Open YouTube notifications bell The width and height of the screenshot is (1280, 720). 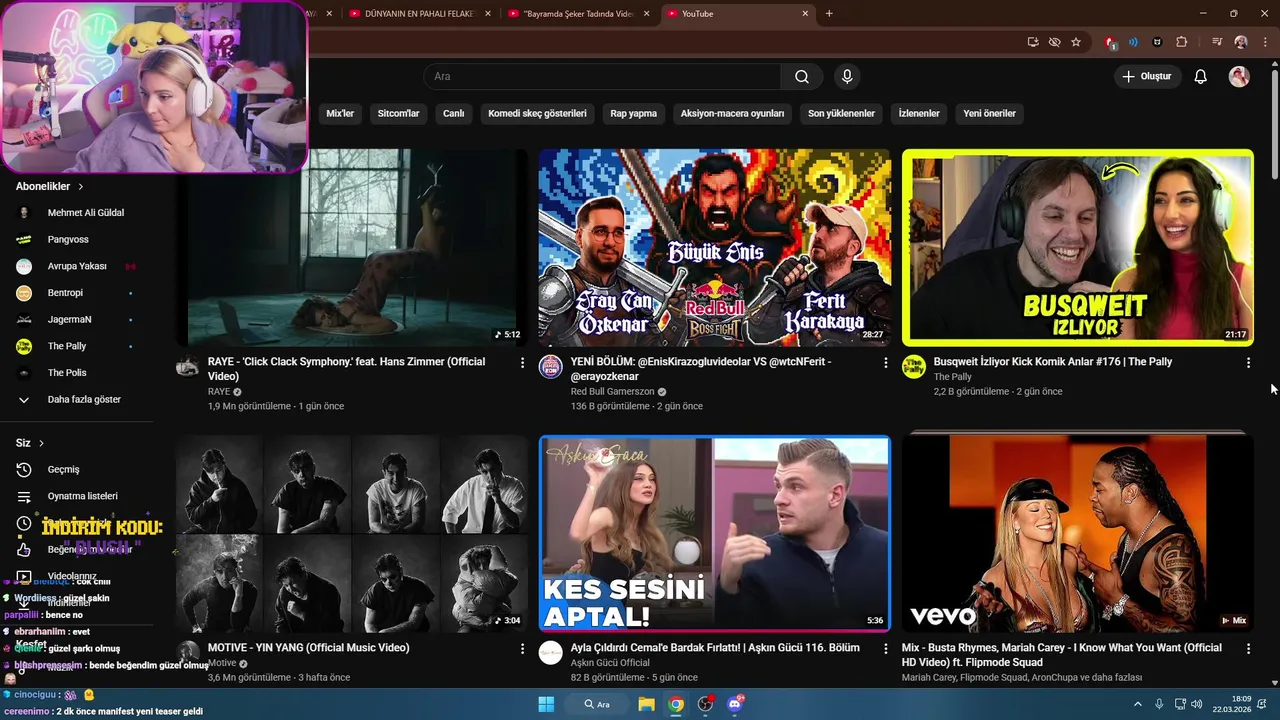(1201, 77)
